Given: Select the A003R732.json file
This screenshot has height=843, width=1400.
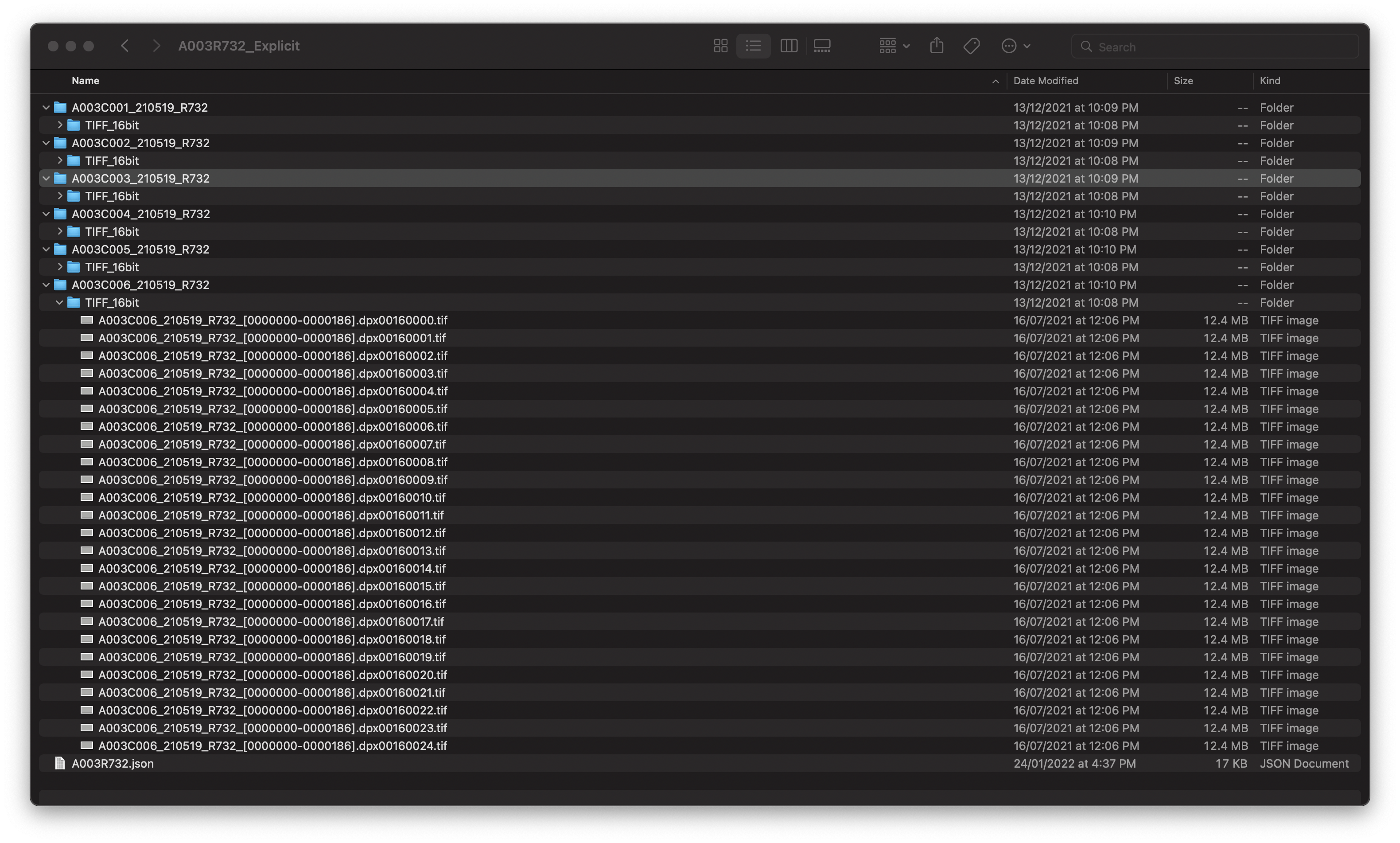Looking at the screenshot, I should (113, 764).
